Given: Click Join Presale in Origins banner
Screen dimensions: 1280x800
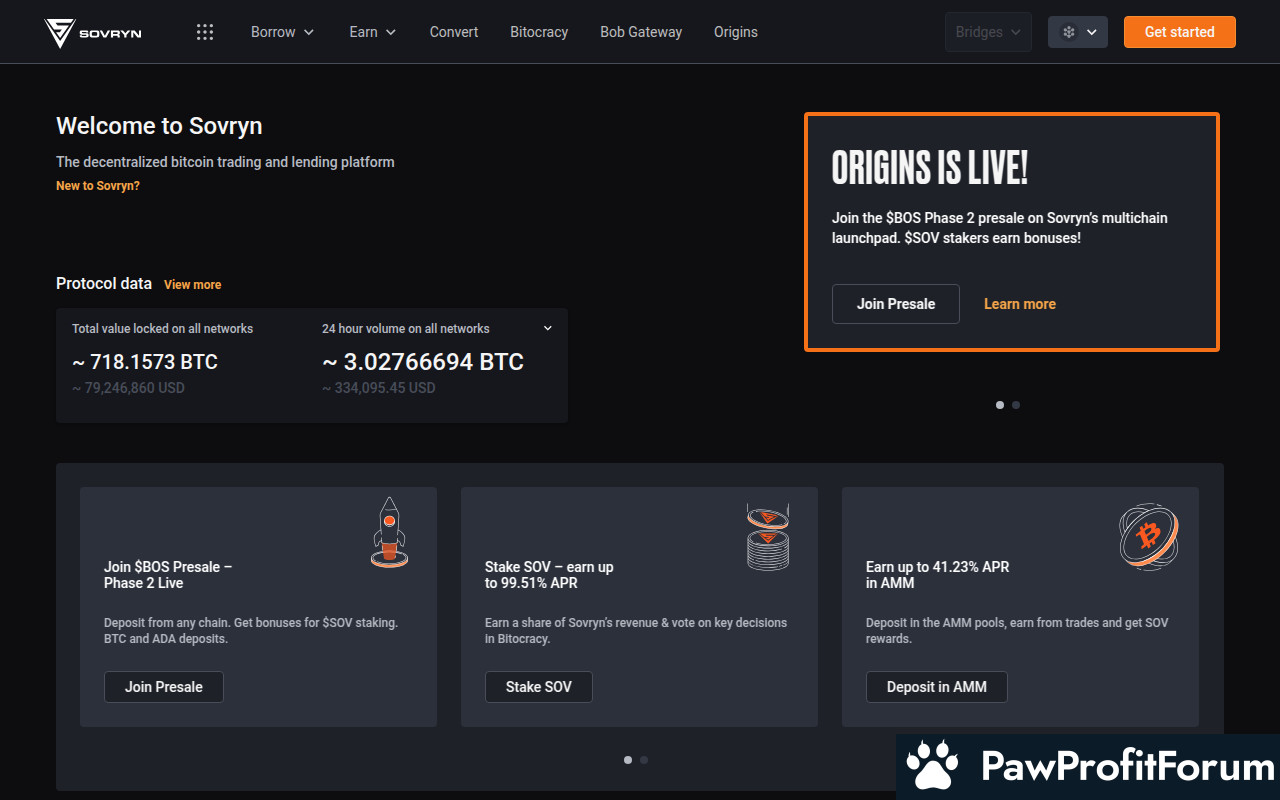Looking at the screenshot, I should 895,304.
